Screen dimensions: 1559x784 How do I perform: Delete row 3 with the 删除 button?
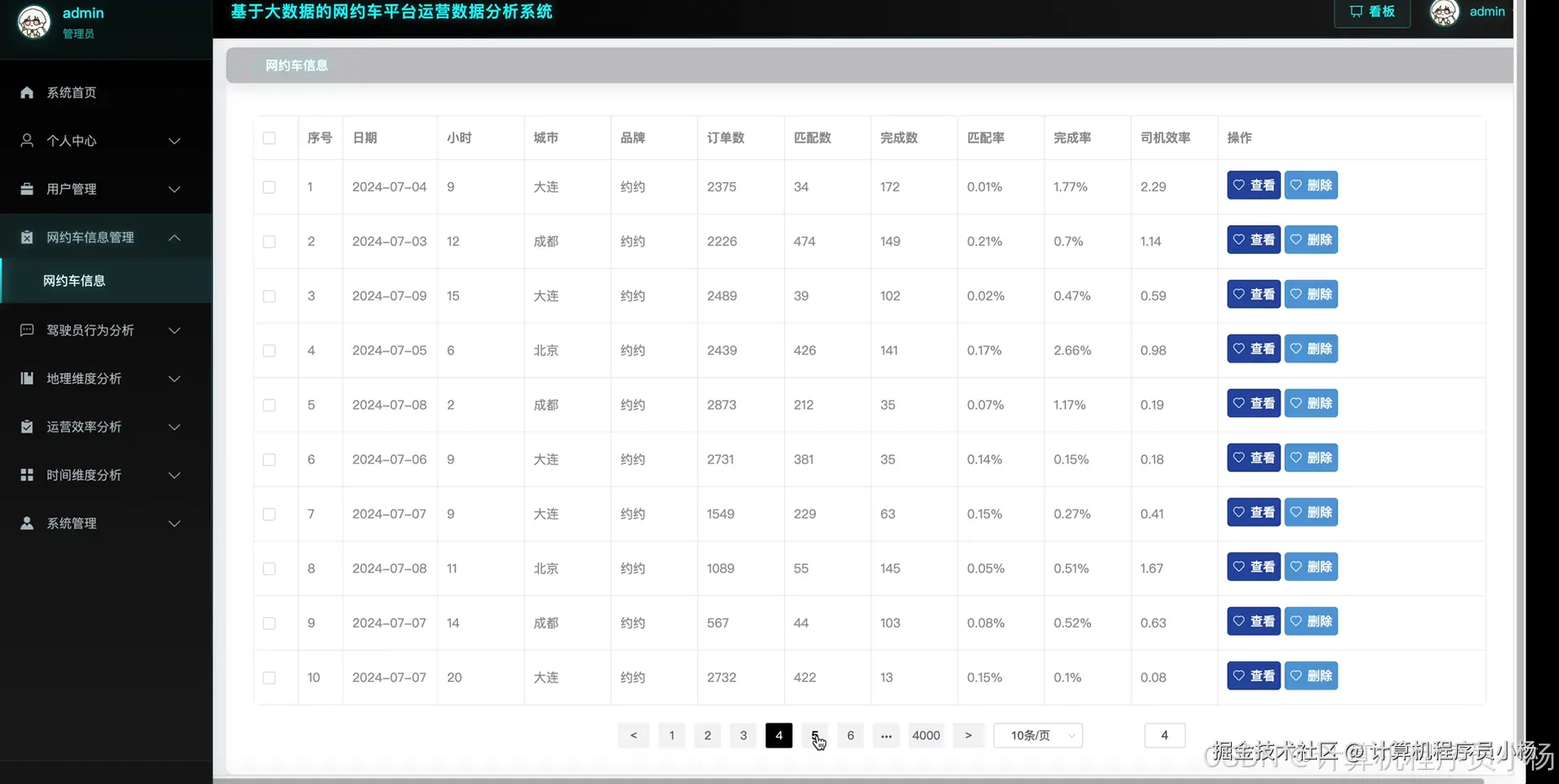[1311, 294]
